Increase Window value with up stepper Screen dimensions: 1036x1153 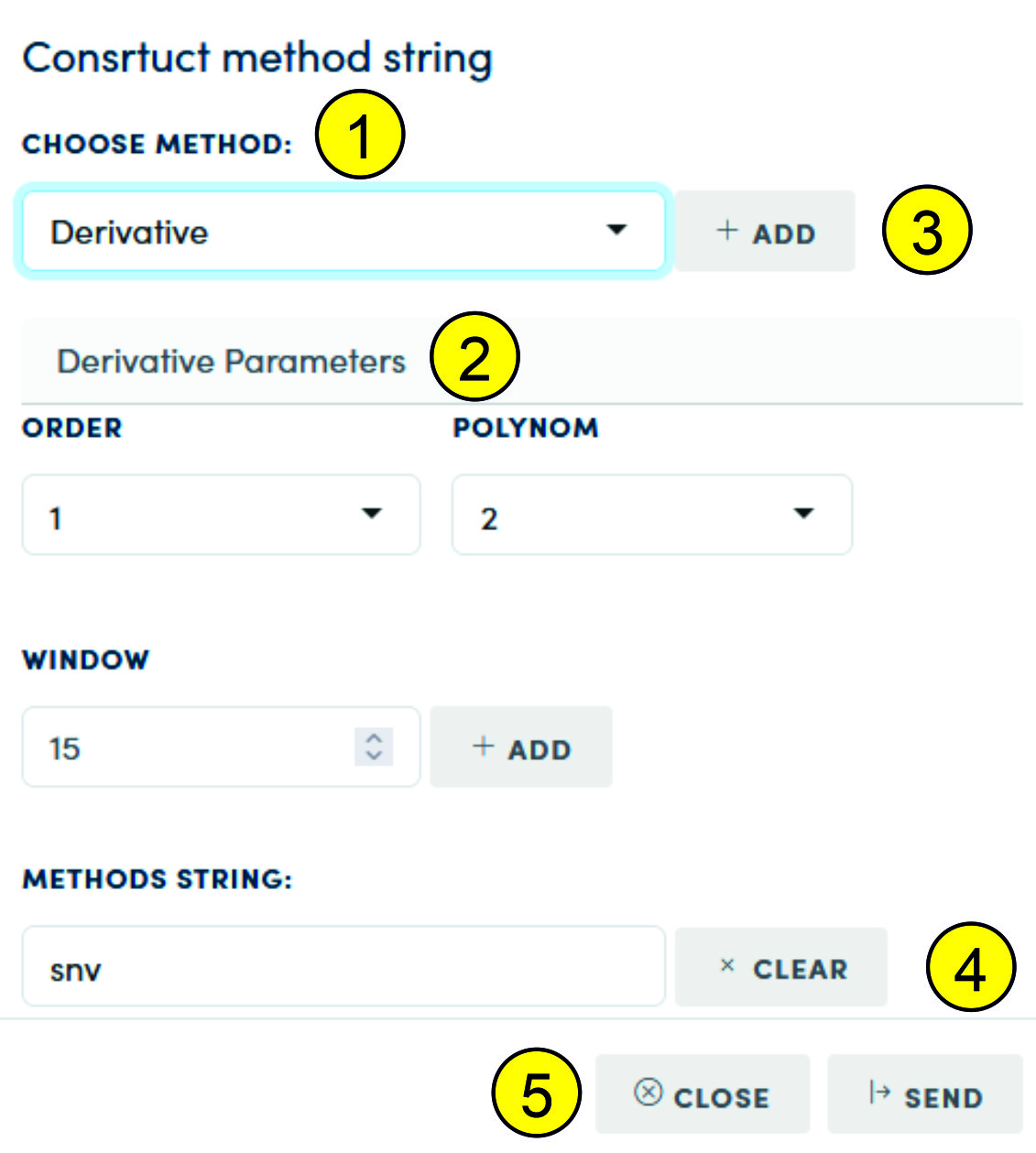tap(374, 738)
